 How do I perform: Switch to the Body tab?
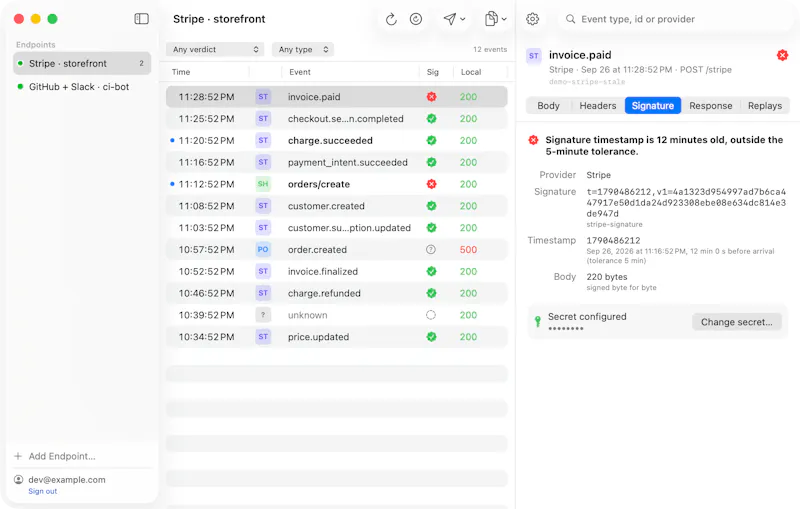click(548, 106)
